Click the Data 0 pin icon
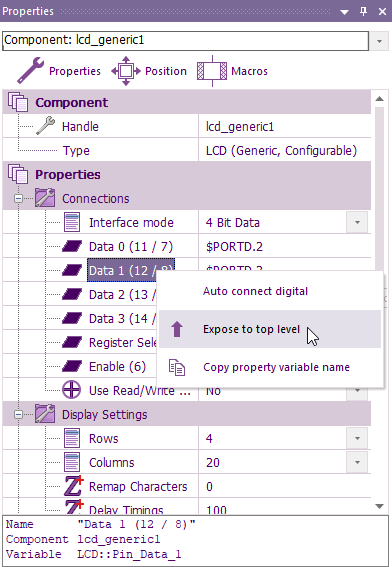392x567 pixels. 72,247
